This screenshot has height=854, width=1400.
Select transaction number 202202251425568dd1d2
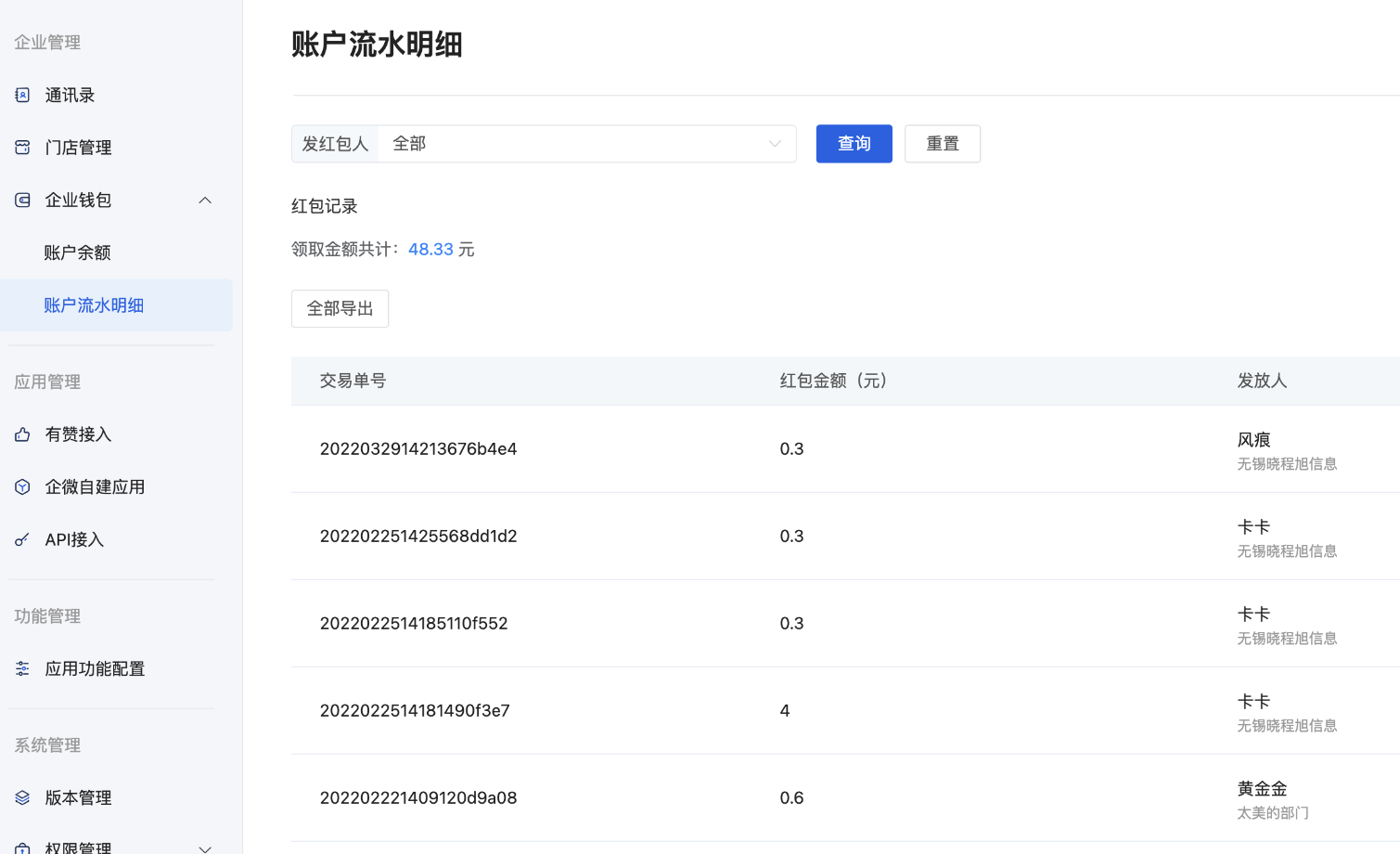(x=418, y=537)
